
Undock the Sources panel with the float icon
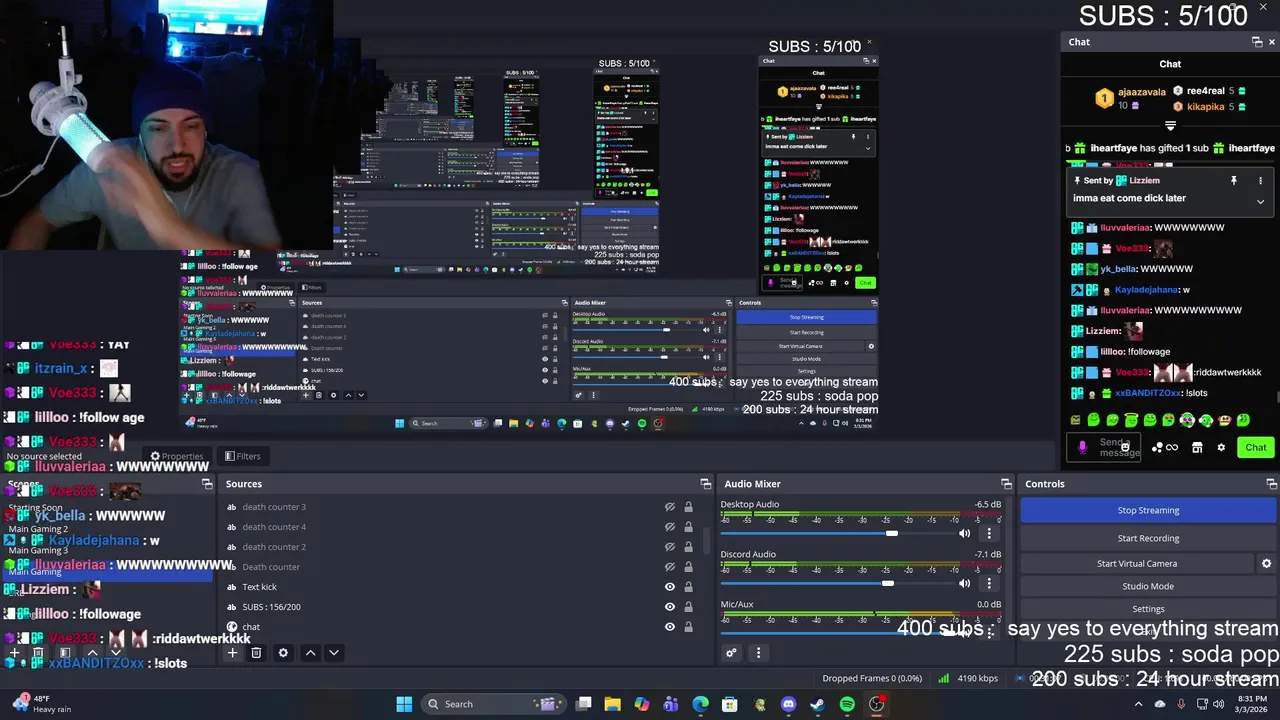click(x=706, y=484)
